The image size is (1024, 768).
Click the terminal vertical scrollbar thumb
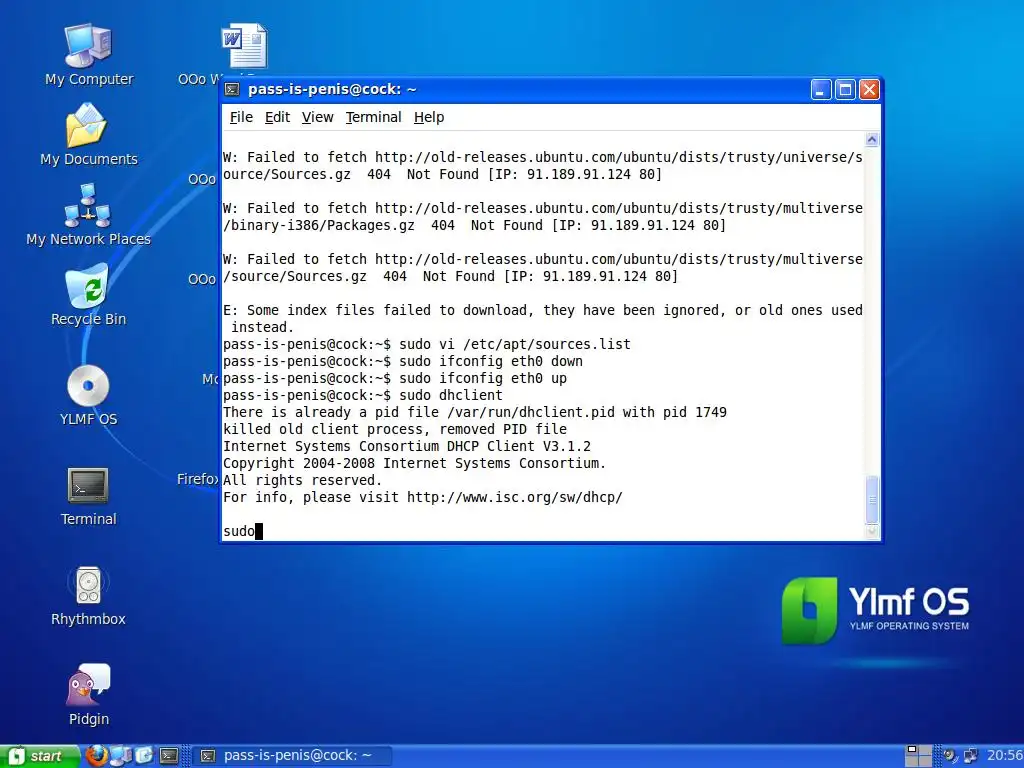click(872, 500)
